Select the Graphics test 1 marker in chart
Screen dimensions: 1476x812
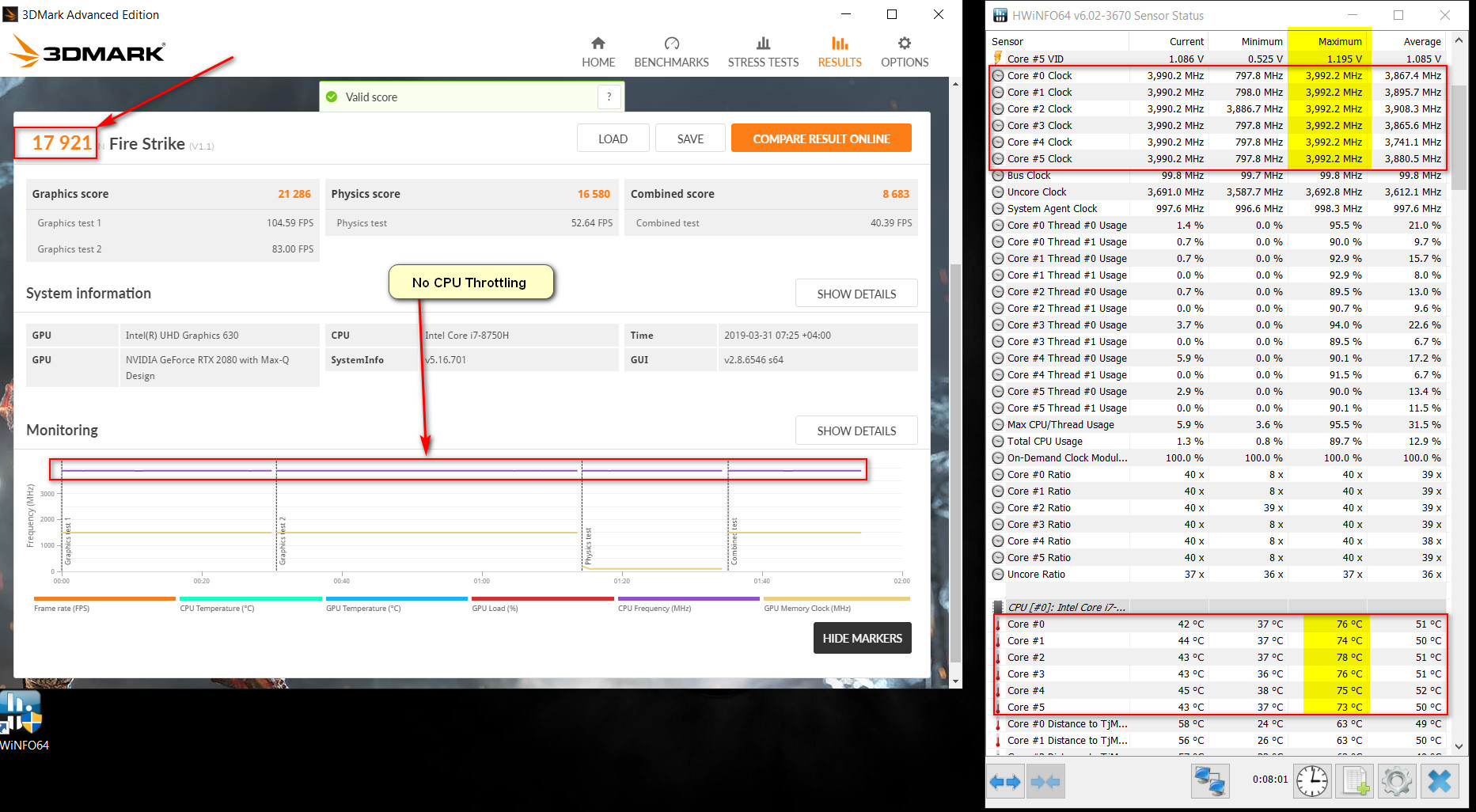click(x=68, y=541)
